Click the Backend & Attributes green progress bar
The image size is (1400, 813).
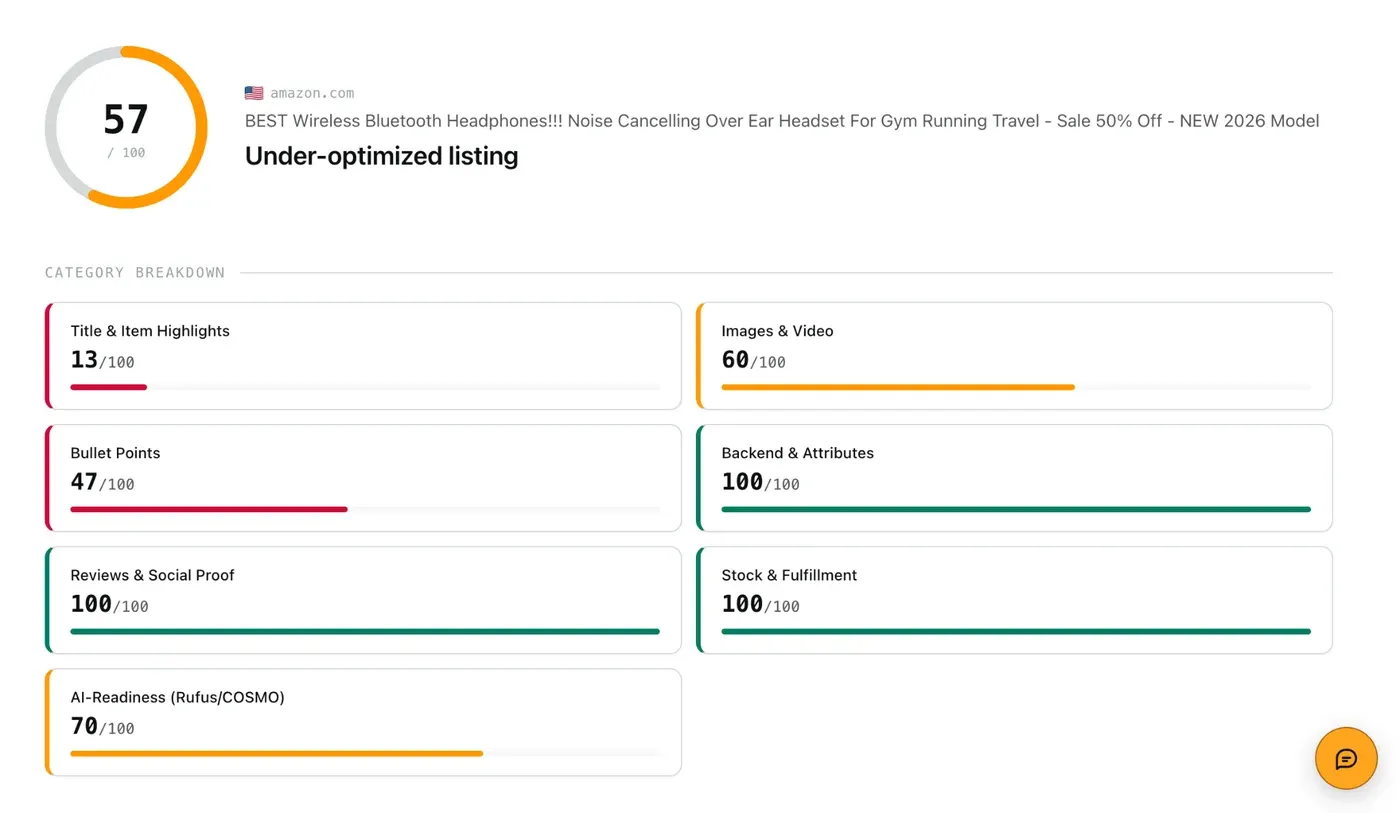[1016, 509]
